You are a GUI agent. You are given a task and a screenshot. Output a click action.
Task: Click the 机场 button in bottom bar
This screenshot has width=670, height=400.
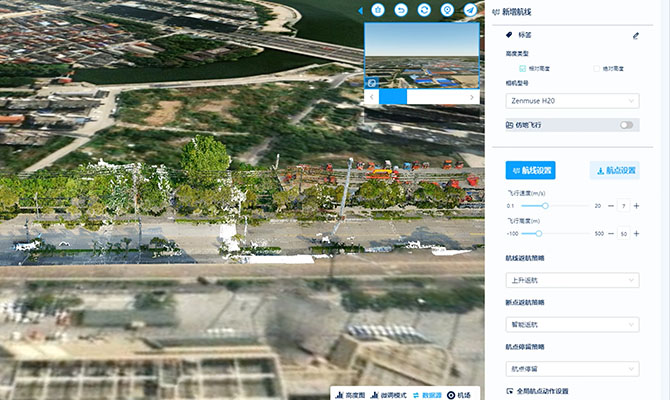tap(459, 395)
